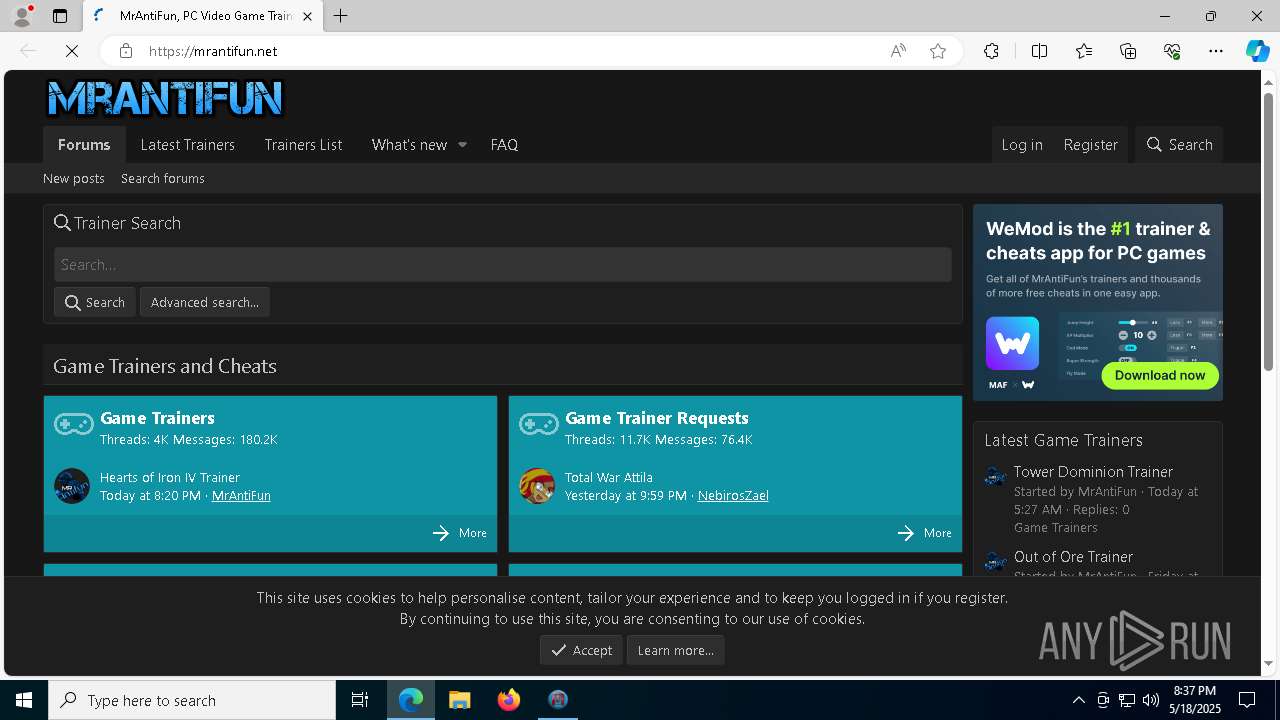Open a new browser tab
The width and height of the screenshot is (1280, 720).
[340, 16]
